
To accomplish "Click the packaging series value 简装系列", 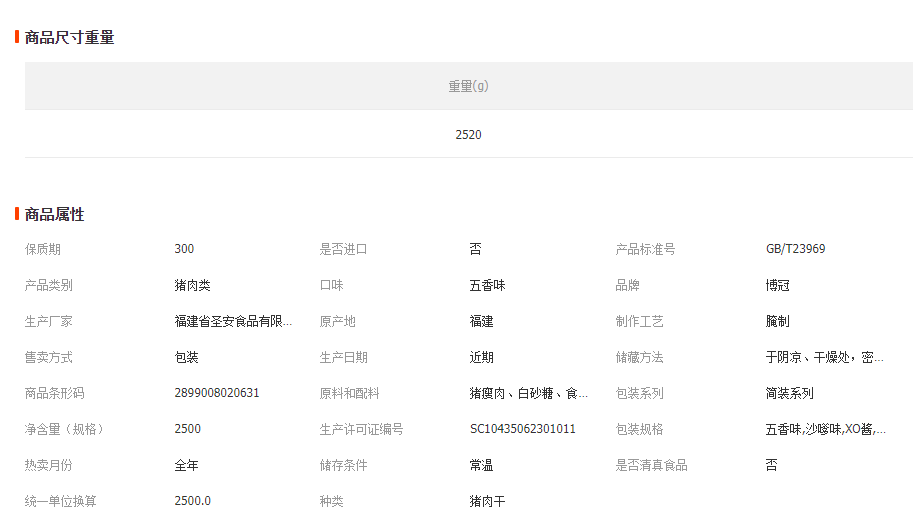I will click(789, 394).
